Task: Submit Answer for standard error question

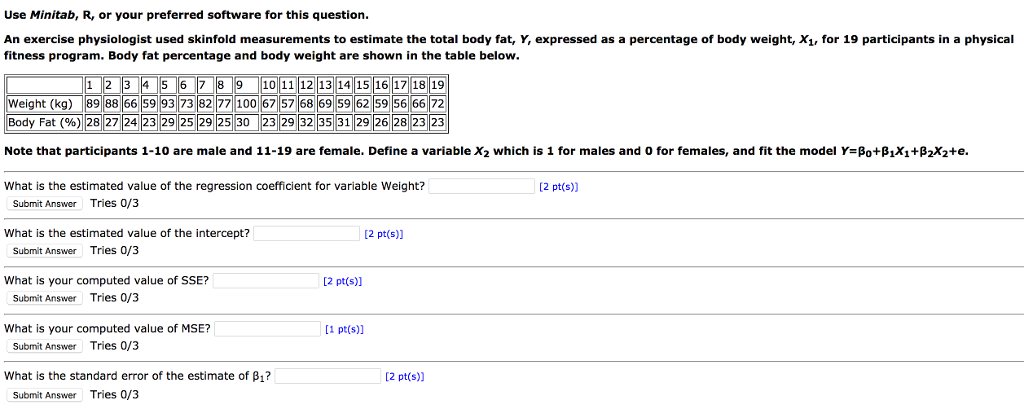Action: (45, 395)
